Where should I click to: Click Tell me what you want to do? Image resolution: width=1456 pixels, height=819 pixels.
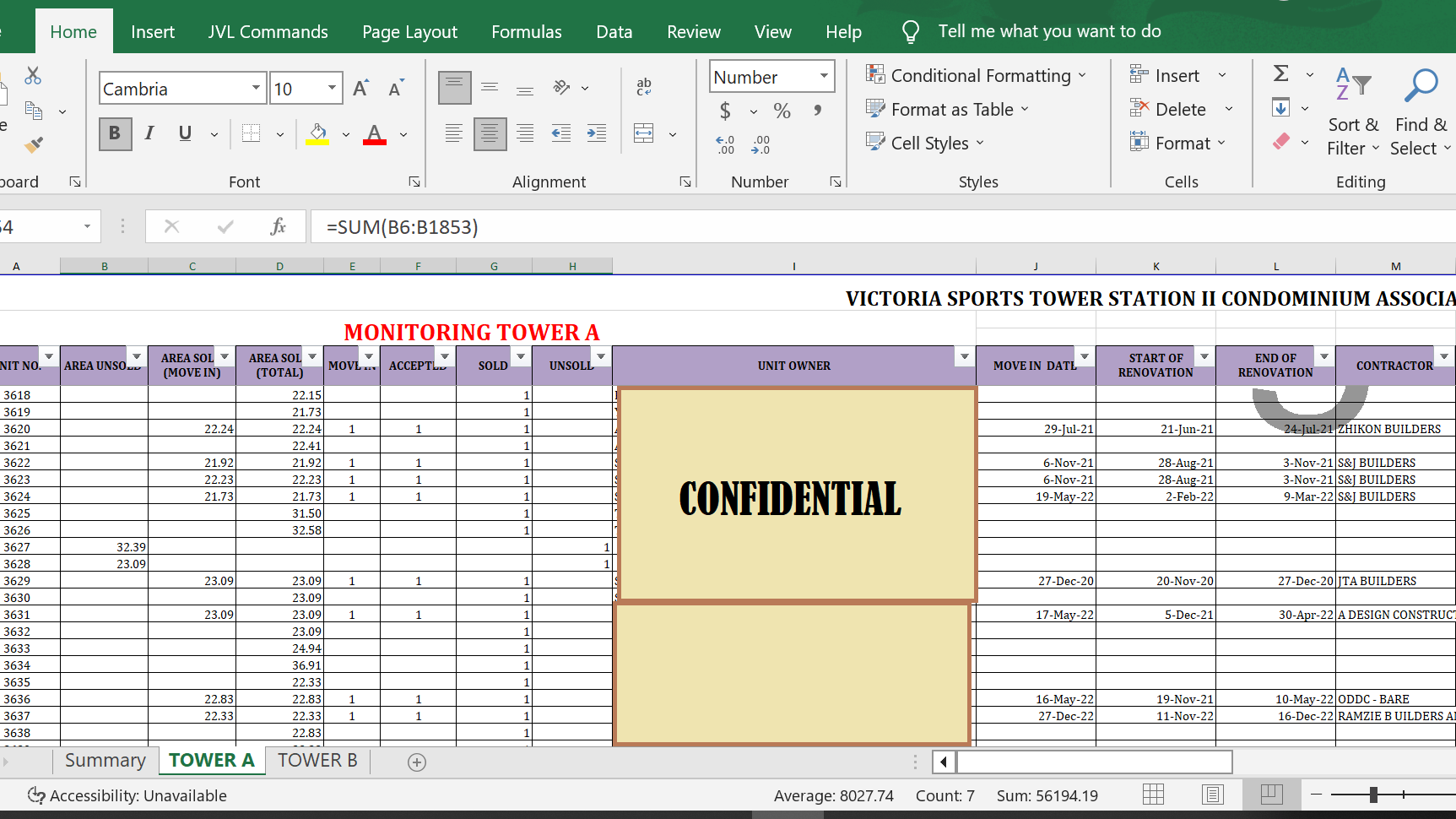(1049, 31)
